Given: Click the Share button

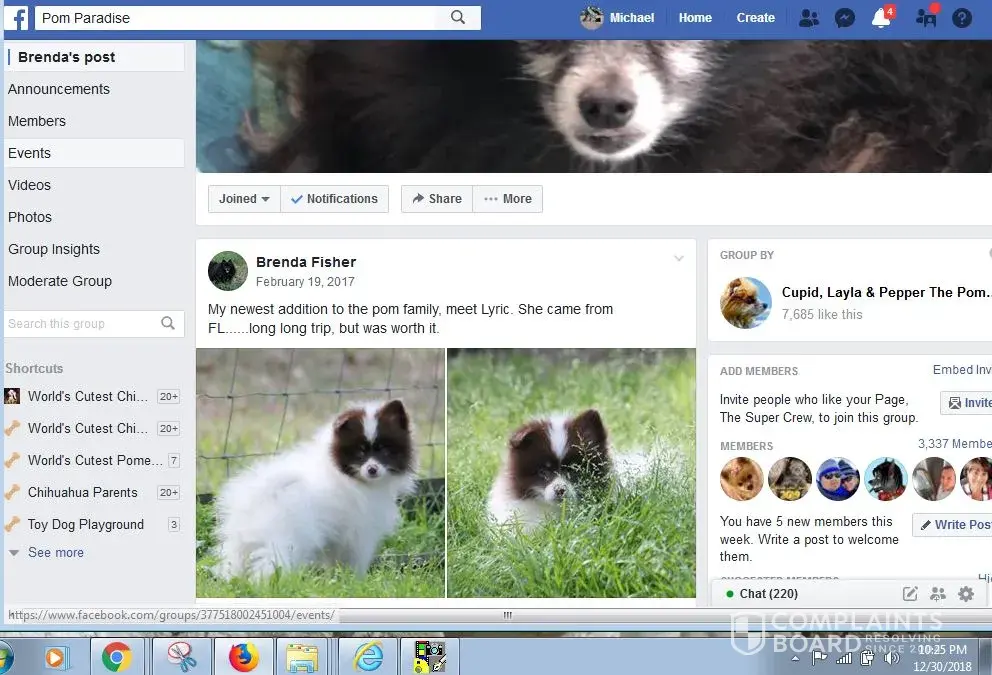Looking at the screenshot, I should tap(437, 199).
